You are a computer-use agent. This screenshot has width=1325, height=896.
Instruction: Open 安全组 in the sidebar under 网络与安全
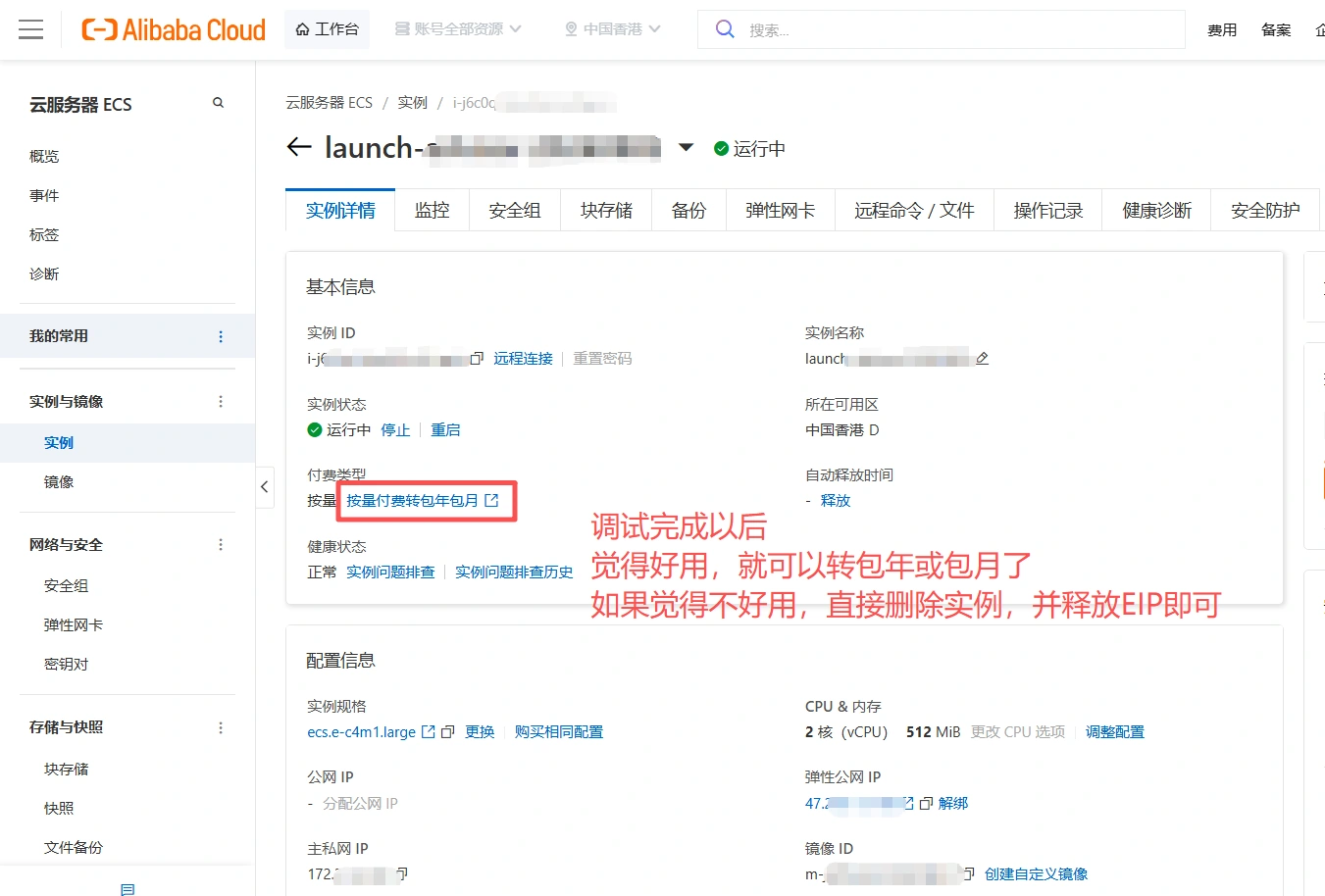tap(66, 586)
